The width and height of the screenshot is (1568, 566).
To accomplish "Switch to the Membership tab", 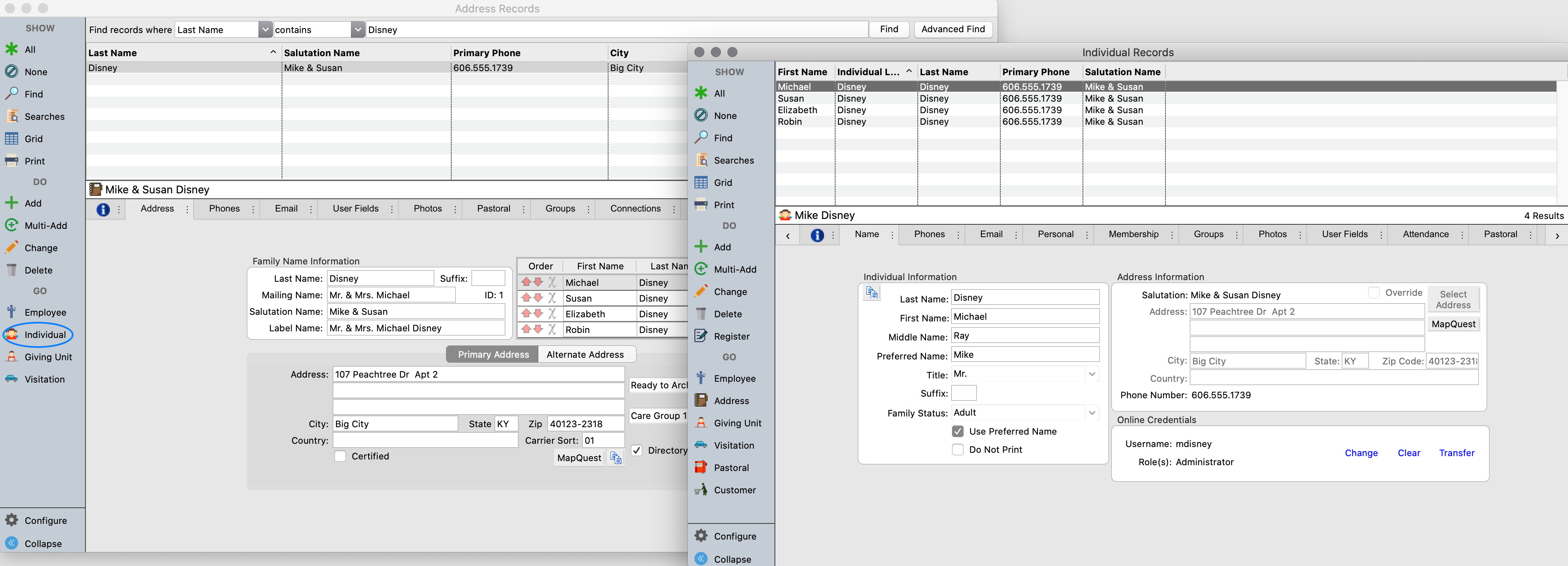I will click(1133, 235).
